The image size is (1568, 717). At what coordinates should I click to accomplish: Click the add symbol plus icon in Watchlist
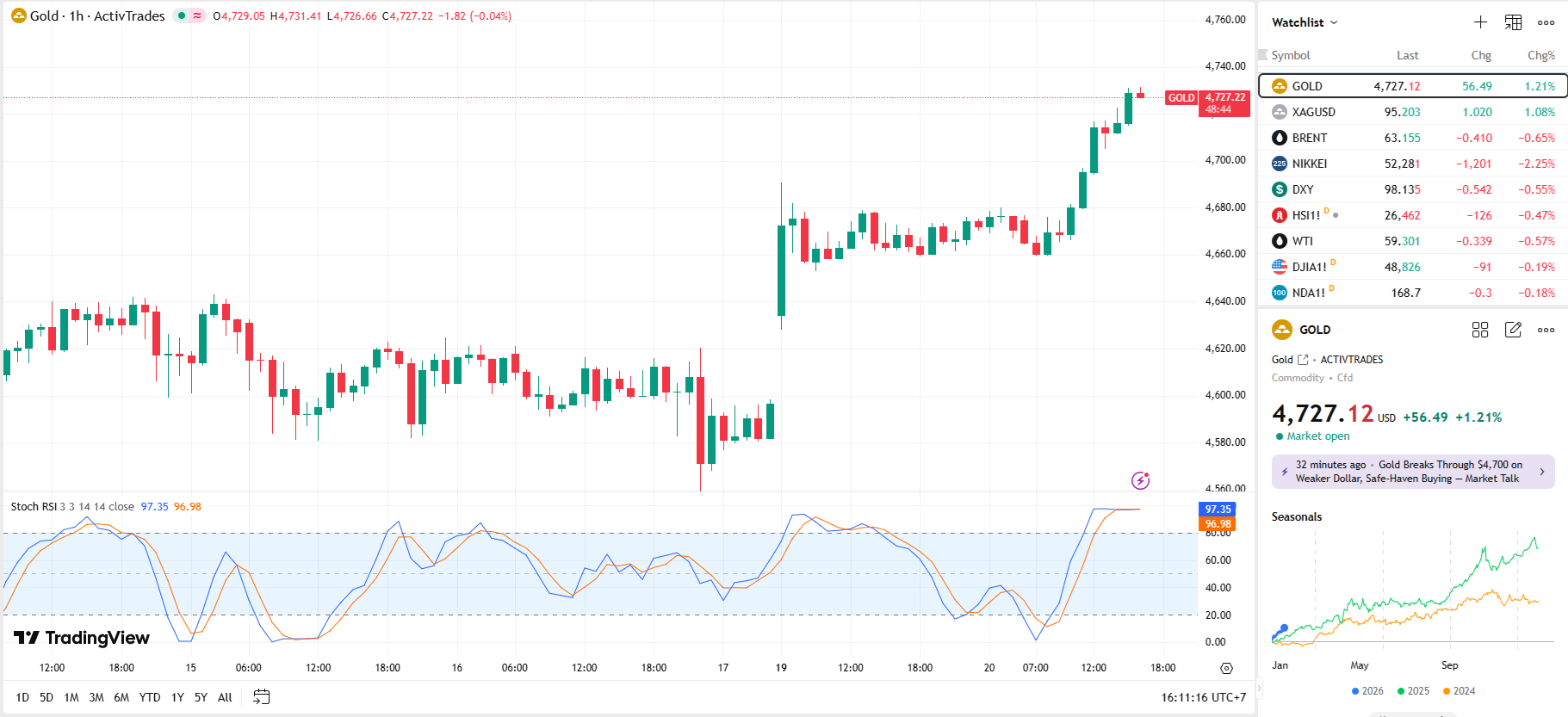pyautogui.click(x=1480, y=22)
